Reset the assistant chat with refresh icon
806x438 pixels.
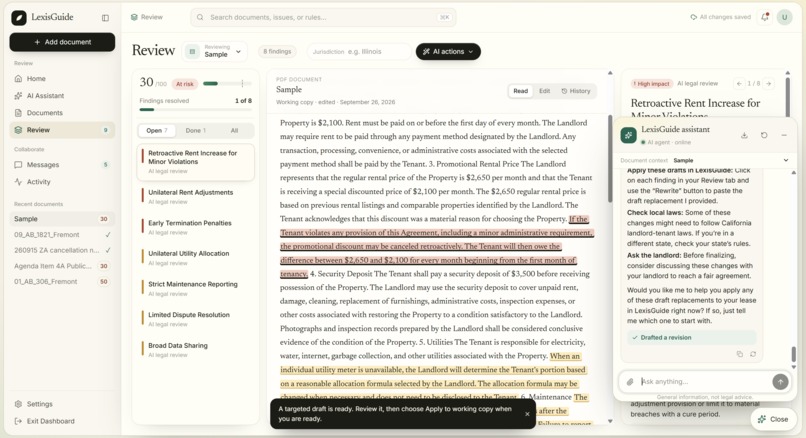pyautogui.click(x=764, y=135)
